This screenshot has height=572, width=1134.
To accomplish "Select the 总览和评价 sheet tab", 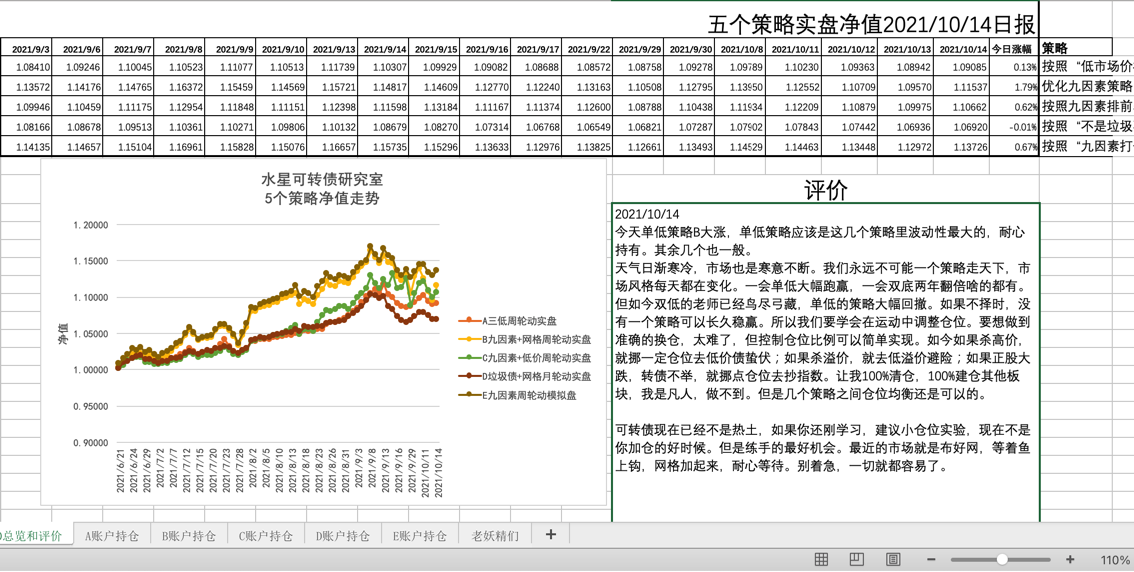I will [x=33, y=536].
